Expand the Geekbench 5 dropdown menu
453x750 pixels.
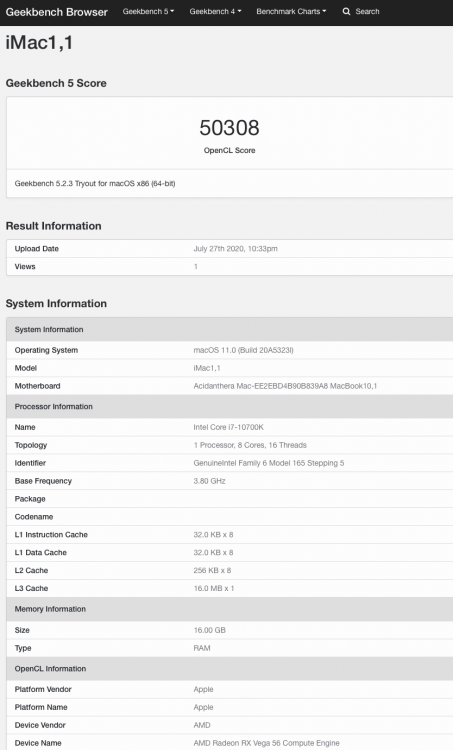click(148, 11)
